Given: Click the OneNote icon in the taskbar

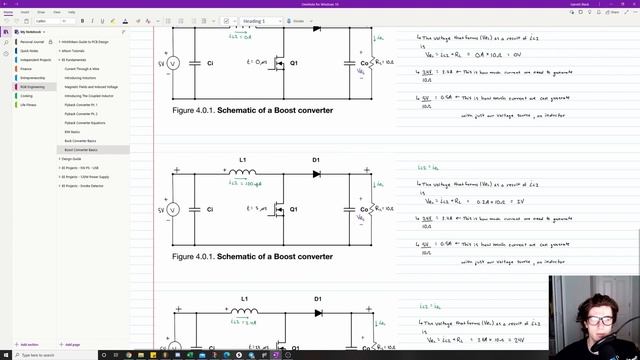Looking at the screenshot, I should click(276, 355).
